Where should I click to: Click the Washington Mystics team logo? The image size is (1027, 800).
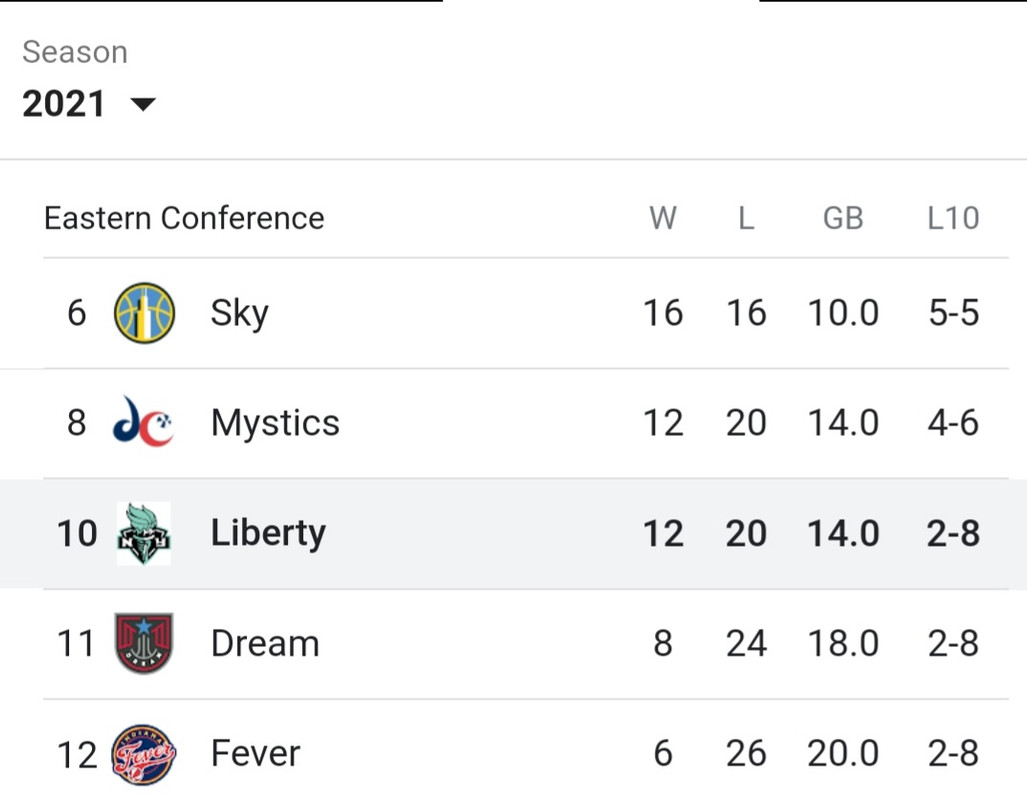click(143, 423)
